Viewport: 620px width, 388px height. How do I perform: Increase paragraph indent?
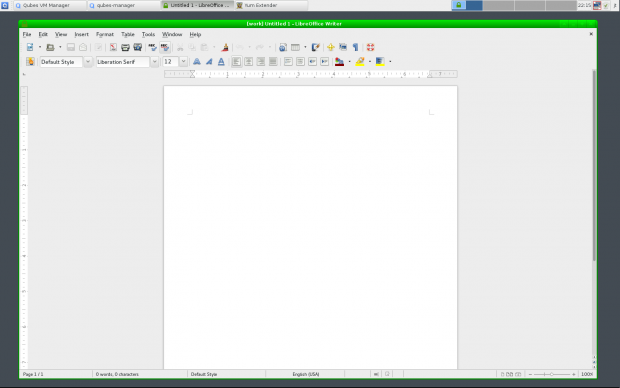(x=325, y=62)
